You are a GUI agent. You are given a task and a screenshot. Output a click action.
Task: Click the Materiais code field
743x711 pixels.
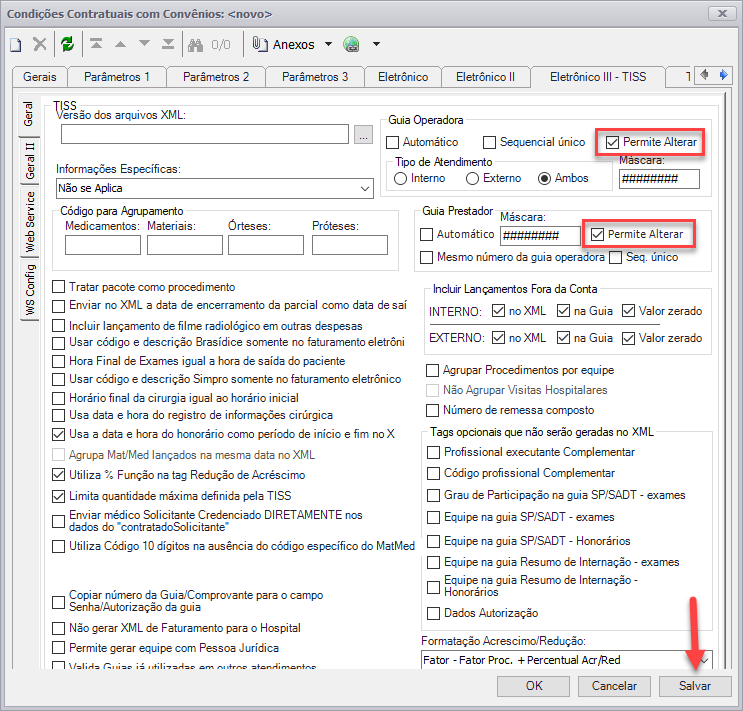click(185, 245)
